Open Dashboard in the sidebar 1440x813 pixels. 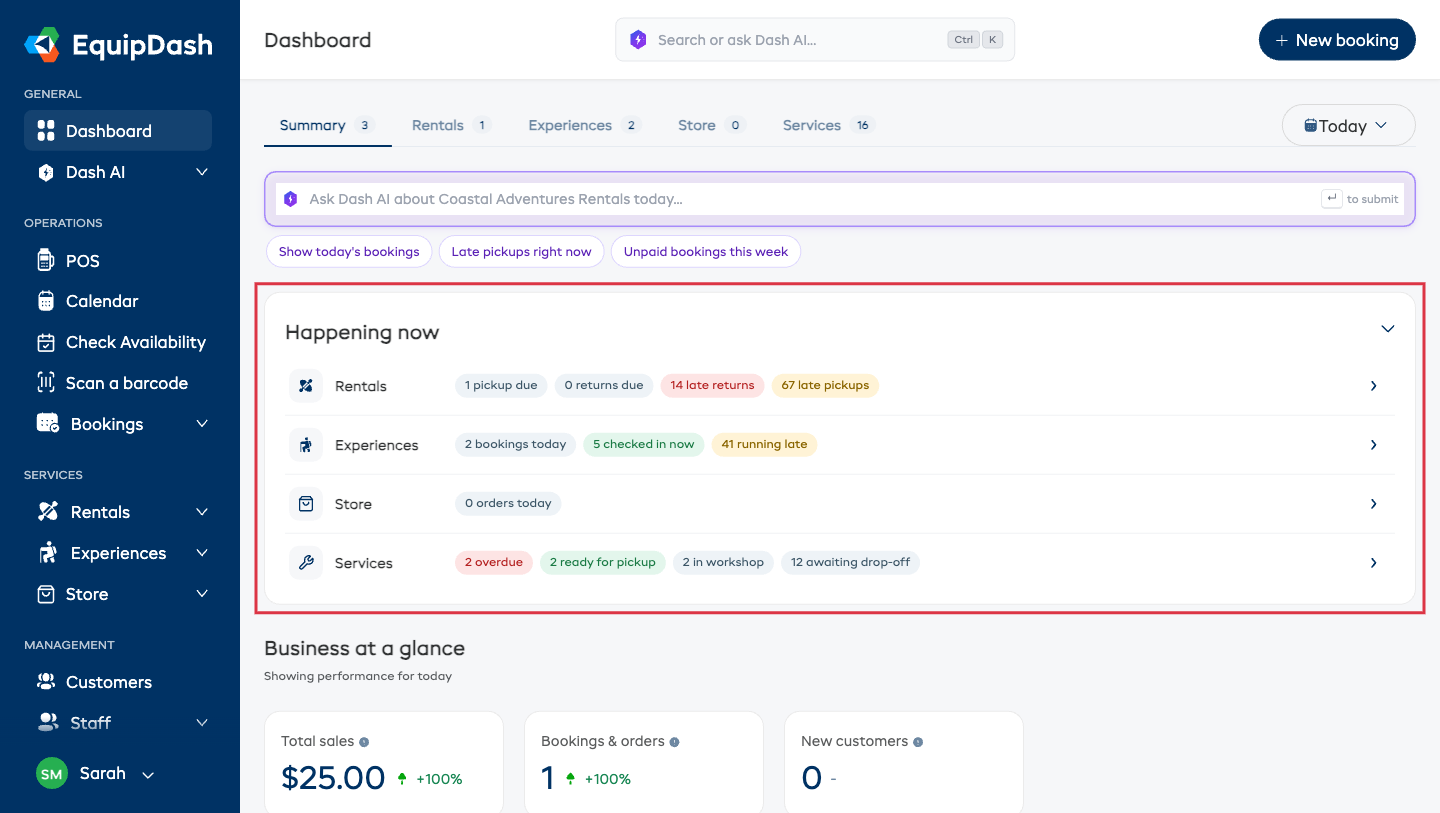(118, 131)
